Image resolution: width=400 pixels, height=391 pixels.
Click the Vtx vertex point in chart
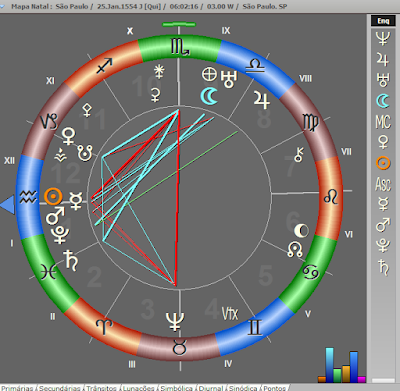click(x=230, y=313)
